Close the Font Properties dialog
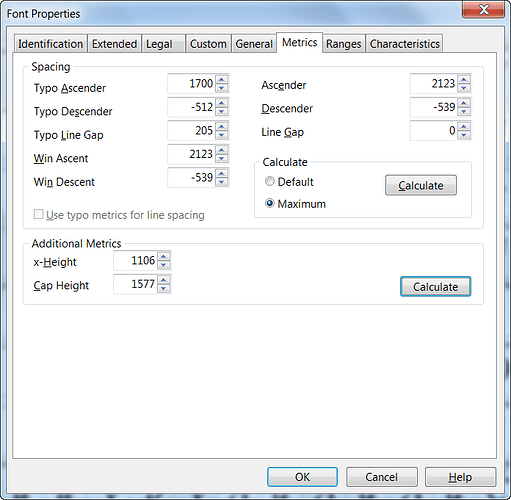Viewport: 511px width, 500px height. tap(484, 9)
